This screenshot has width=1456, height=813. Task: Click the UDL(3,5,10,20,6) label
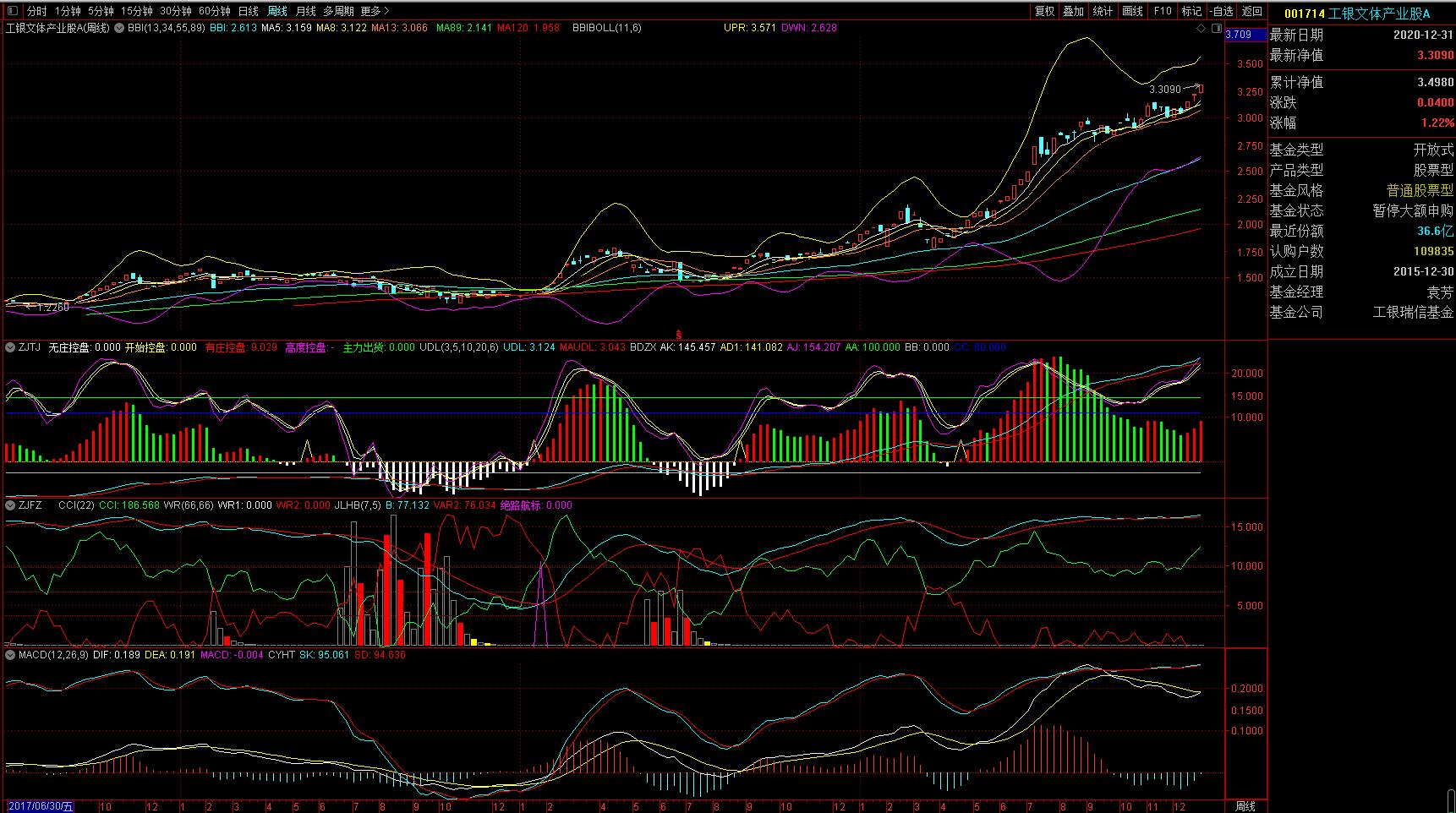coord(459,347)
